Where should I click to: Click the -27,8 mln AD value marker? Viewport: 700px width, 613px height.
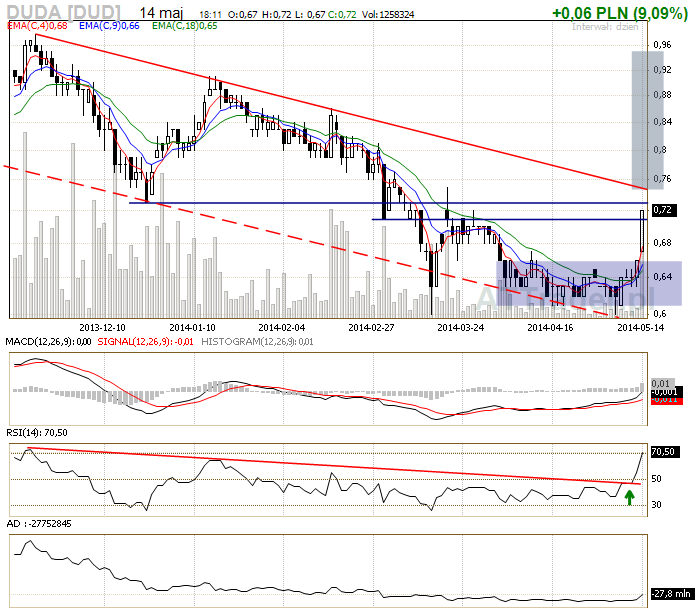click(673, 594)
